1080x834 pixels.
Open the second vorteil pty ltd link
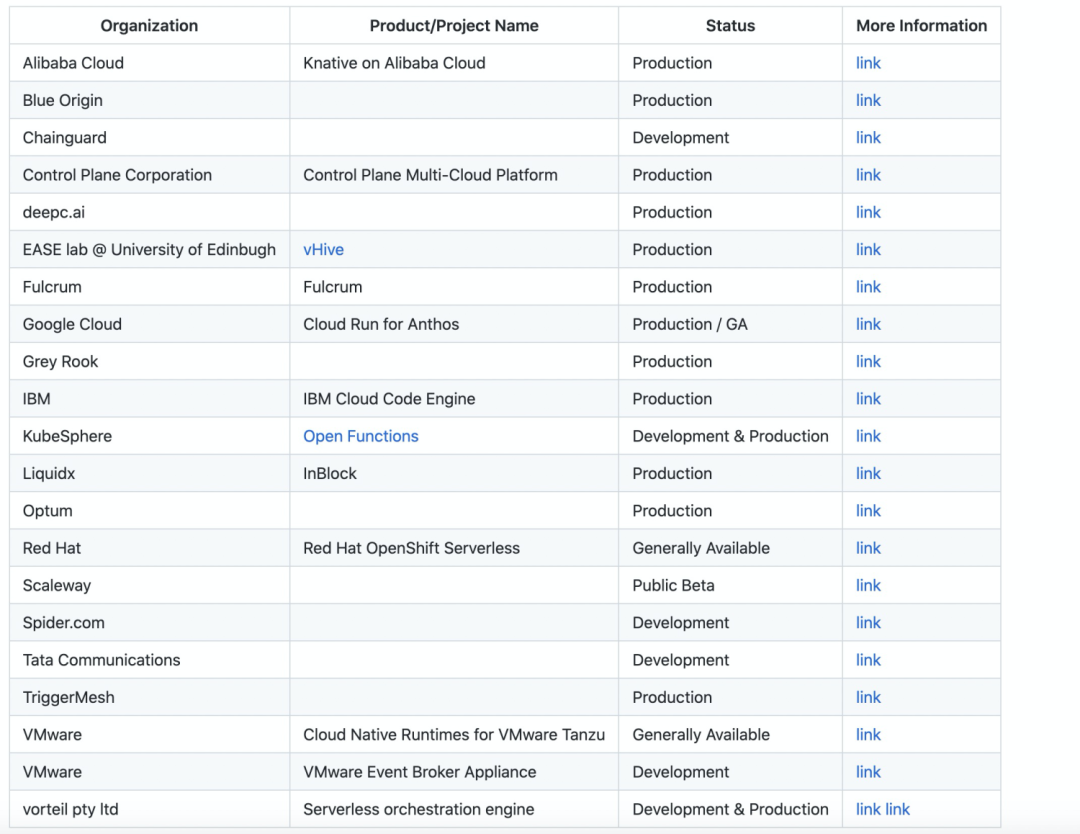coord(898,809)
